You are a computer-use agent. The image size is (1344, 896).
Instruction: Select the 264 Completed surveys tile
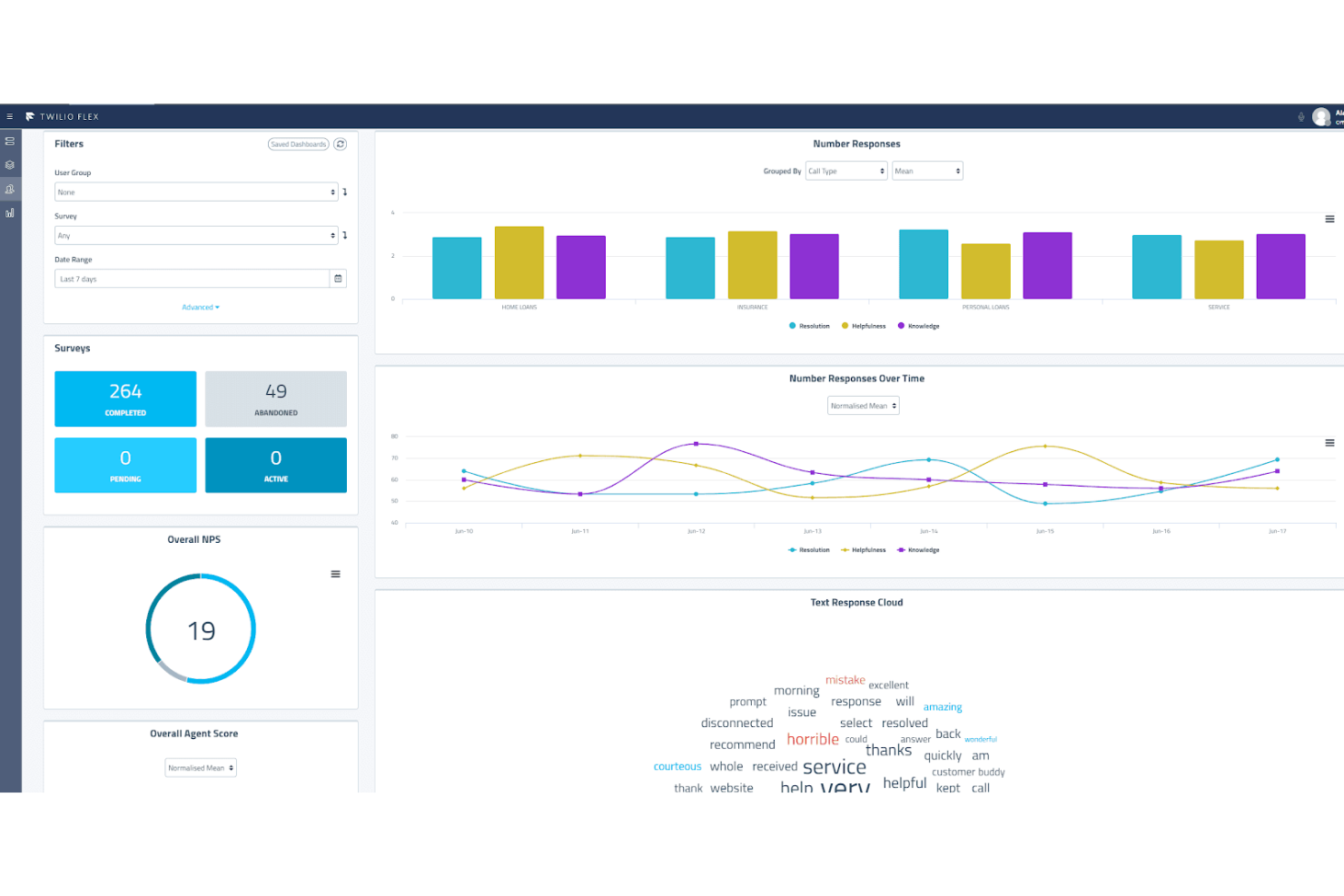tap(125, 399)
